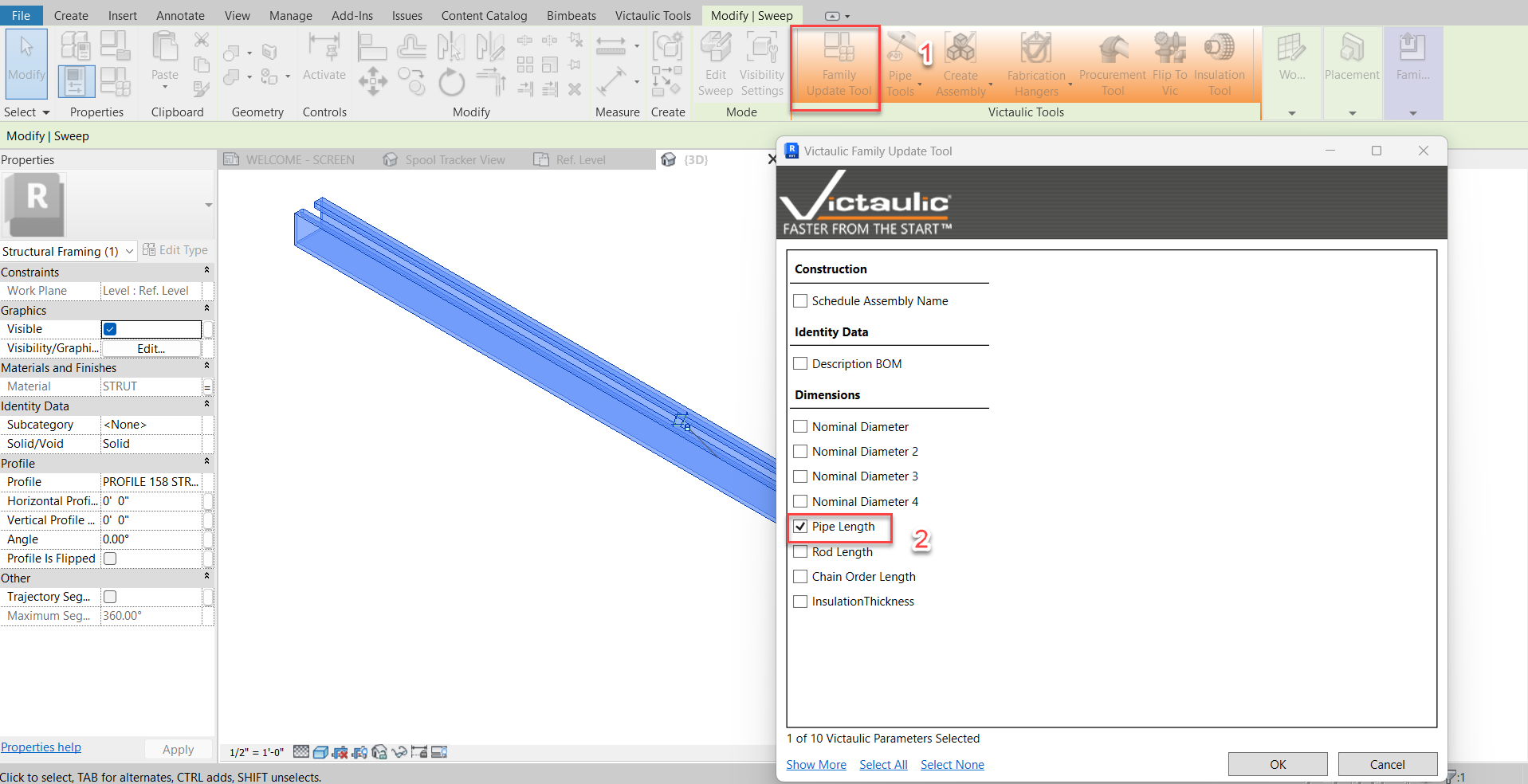Click the Edit Sweep icon
Screen dimensions: 1528x784
[x=715, y=65]
